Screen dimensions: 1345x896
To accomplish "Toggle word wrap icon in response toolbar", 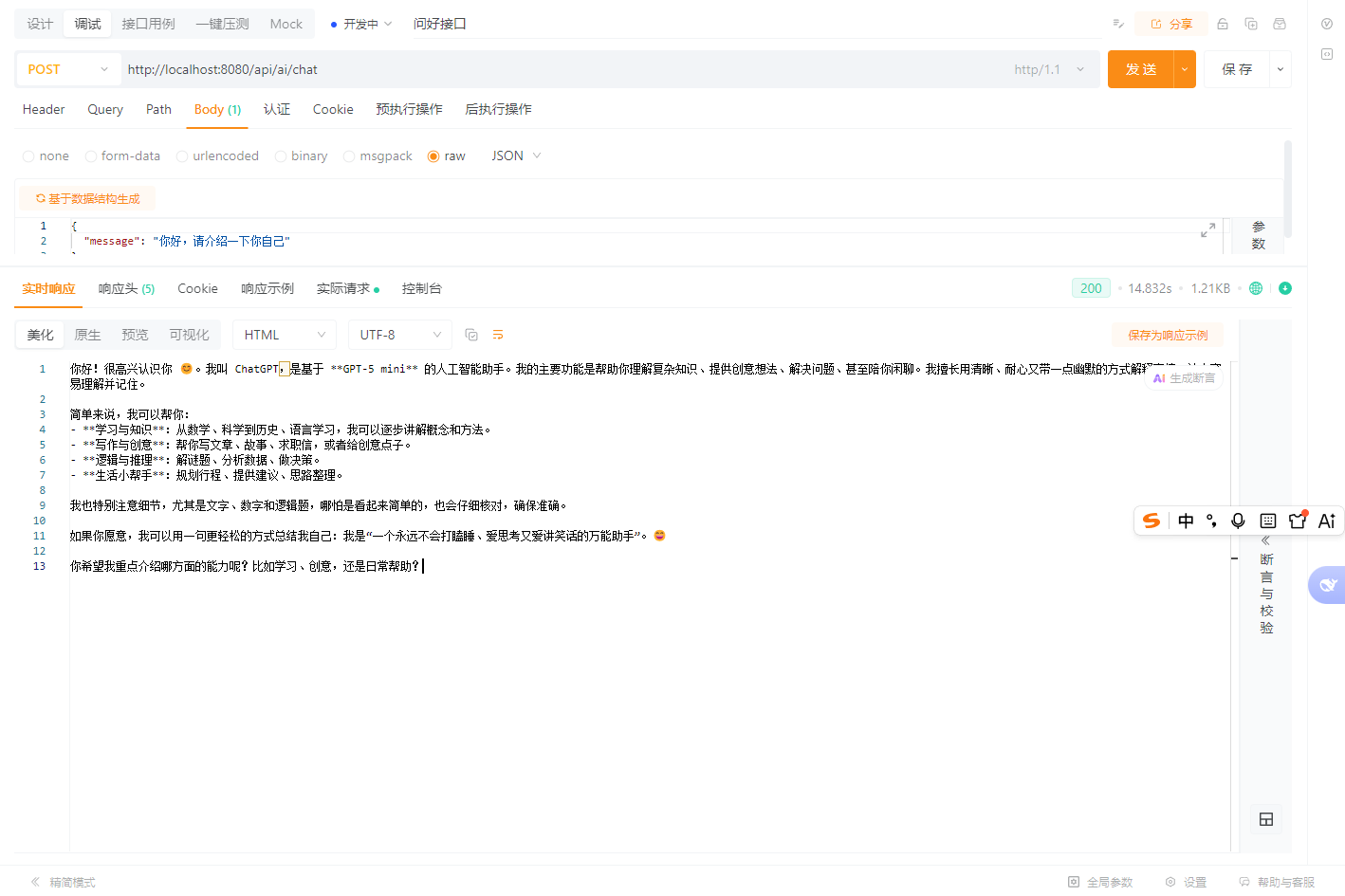I will [498, 335].
